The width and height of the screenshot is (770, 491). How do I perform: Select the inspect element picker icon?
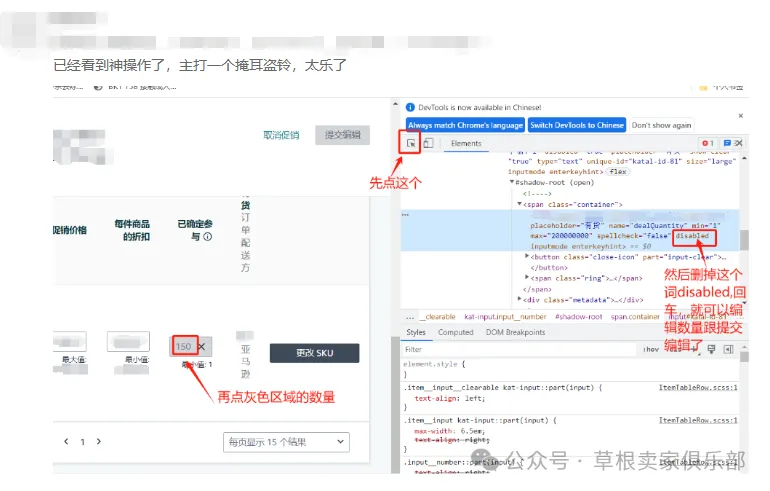coord(411,143)
